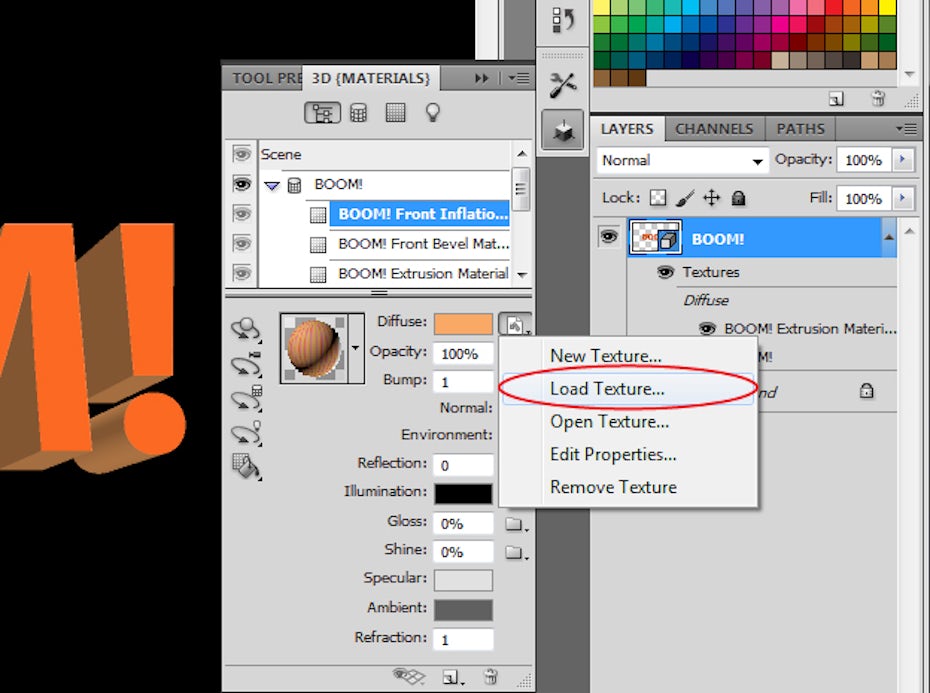
Task: Select the 3D Material Drop tool
Action: [x=245, y=465]
